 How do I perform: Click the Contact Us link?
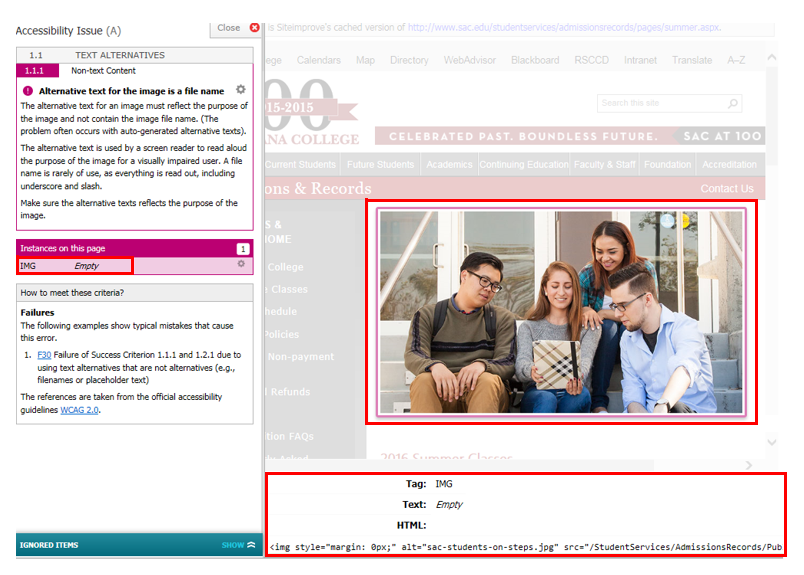pyautogui.click(x=727, y=188)
